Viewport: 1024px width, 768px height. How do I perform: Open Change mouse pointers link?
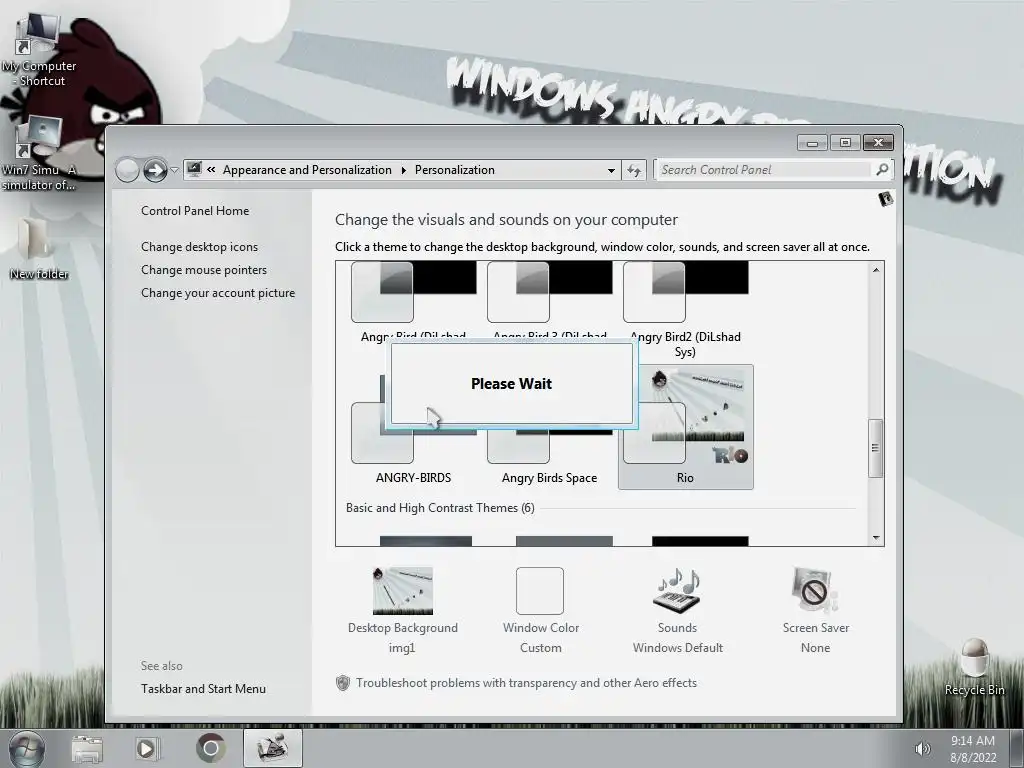(x=204, y=270)
